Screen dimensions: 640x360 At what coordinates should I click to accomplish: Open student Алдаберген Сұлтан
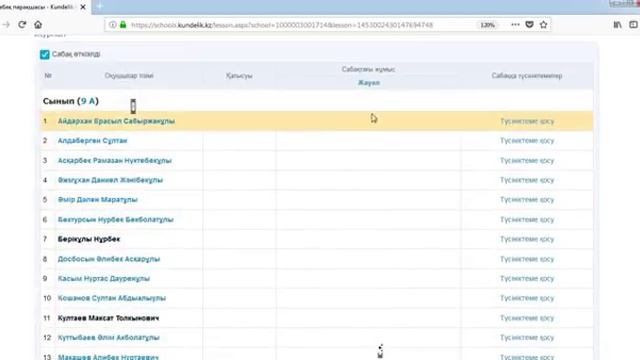point(93,141)
